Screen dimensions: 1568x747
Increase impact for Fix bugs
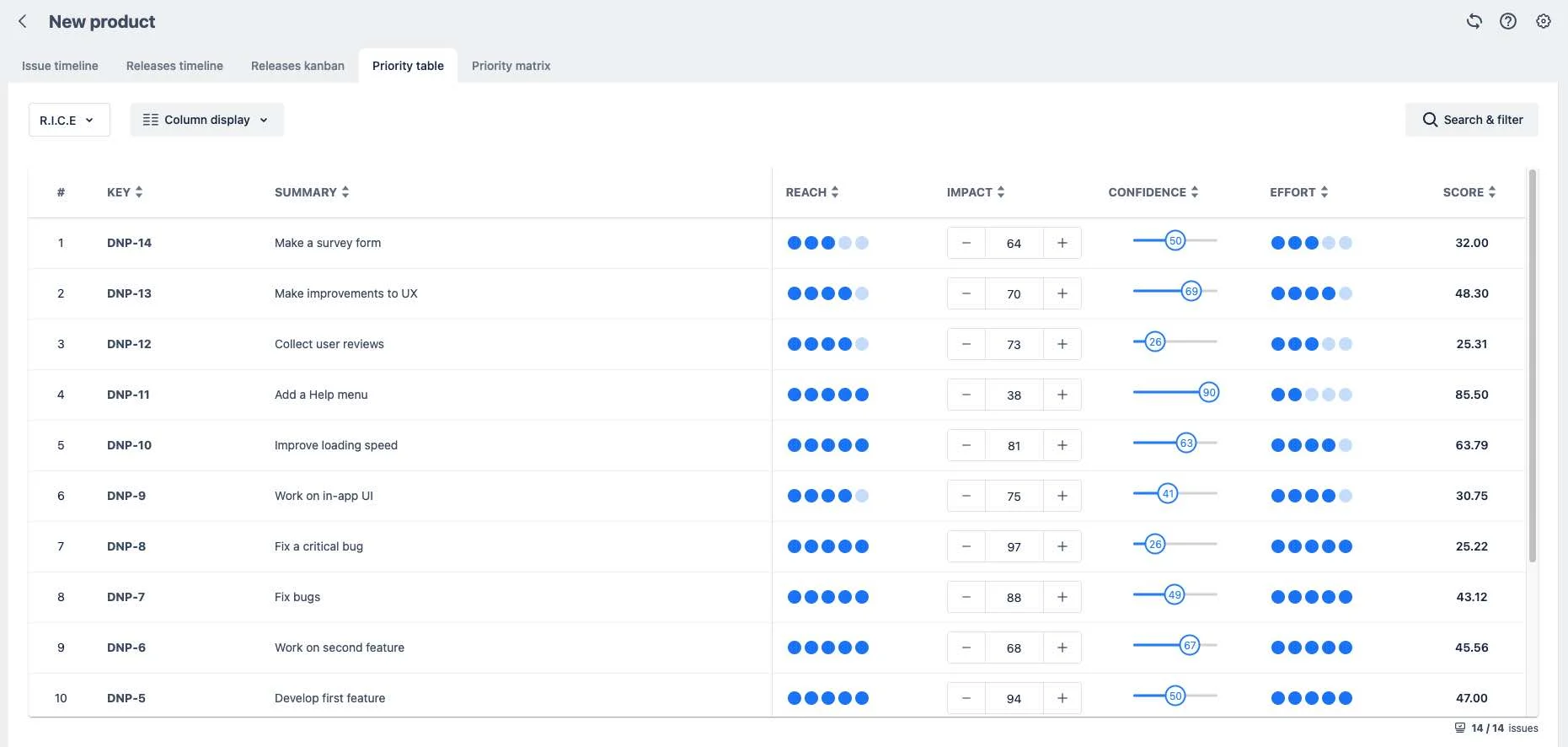tap(1062, 597)
